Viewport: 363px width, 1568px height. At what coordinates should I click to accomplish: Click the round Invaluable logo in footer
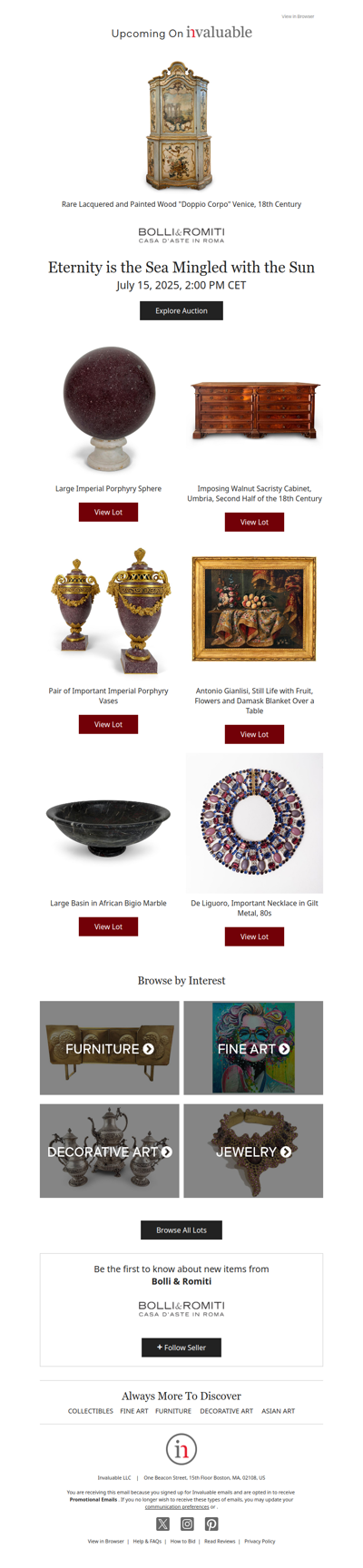click(x=181, y=1449)
